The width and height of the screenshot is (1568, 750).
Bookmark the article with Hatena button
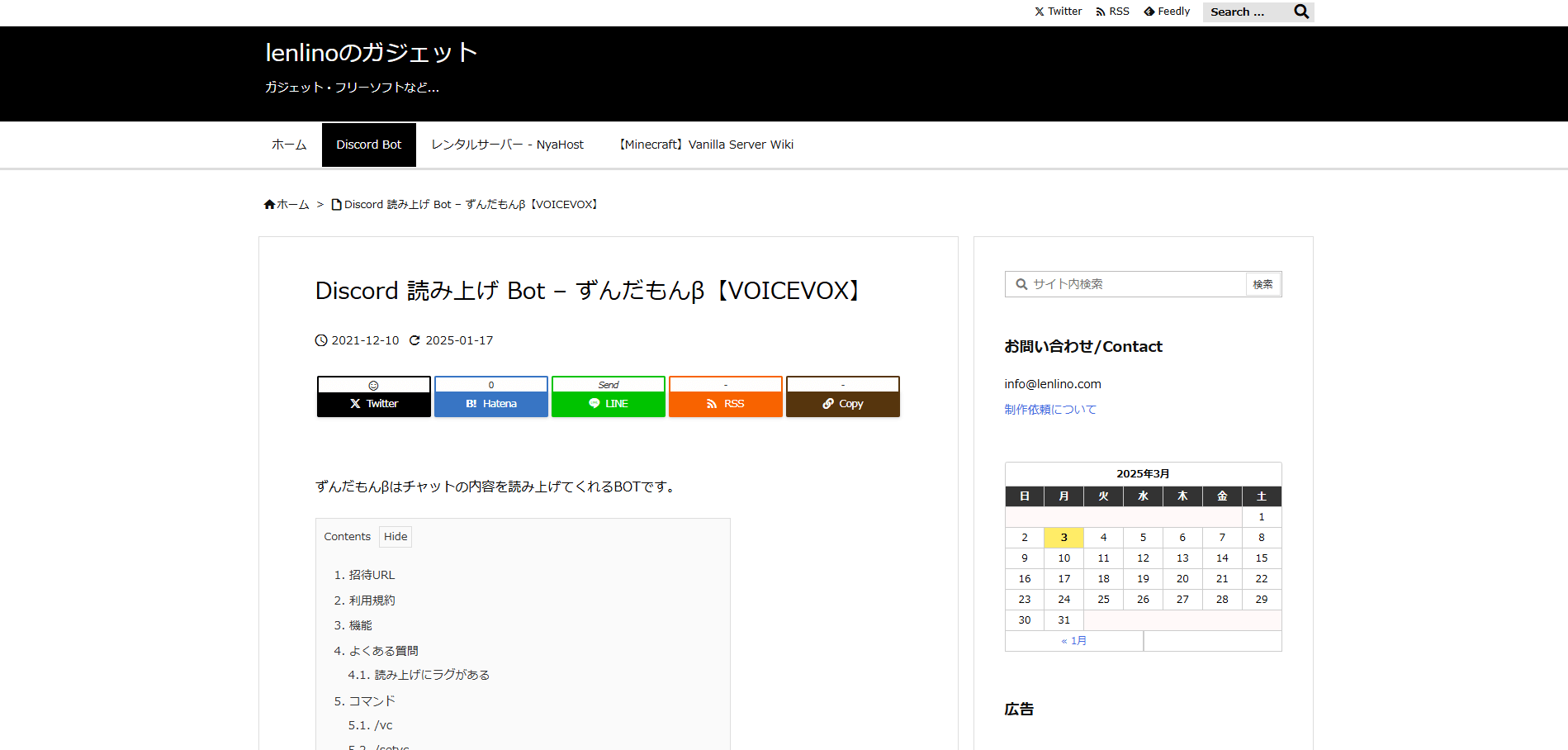tap(491, 404)
